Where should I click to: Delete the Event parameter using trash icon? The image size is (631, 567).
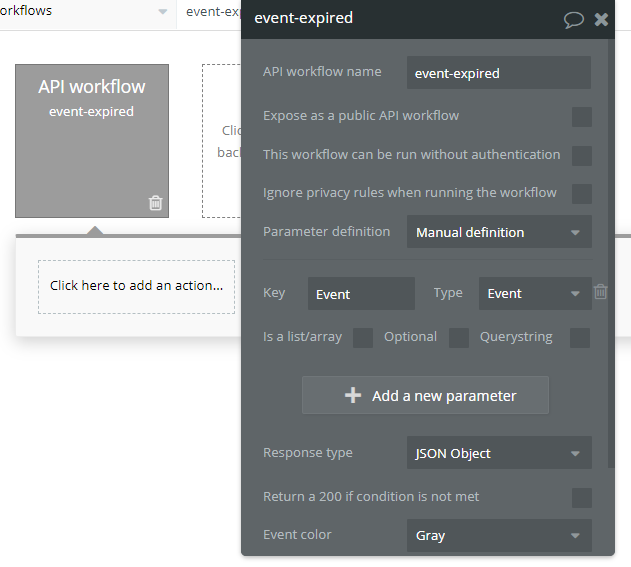click(600, 292)
